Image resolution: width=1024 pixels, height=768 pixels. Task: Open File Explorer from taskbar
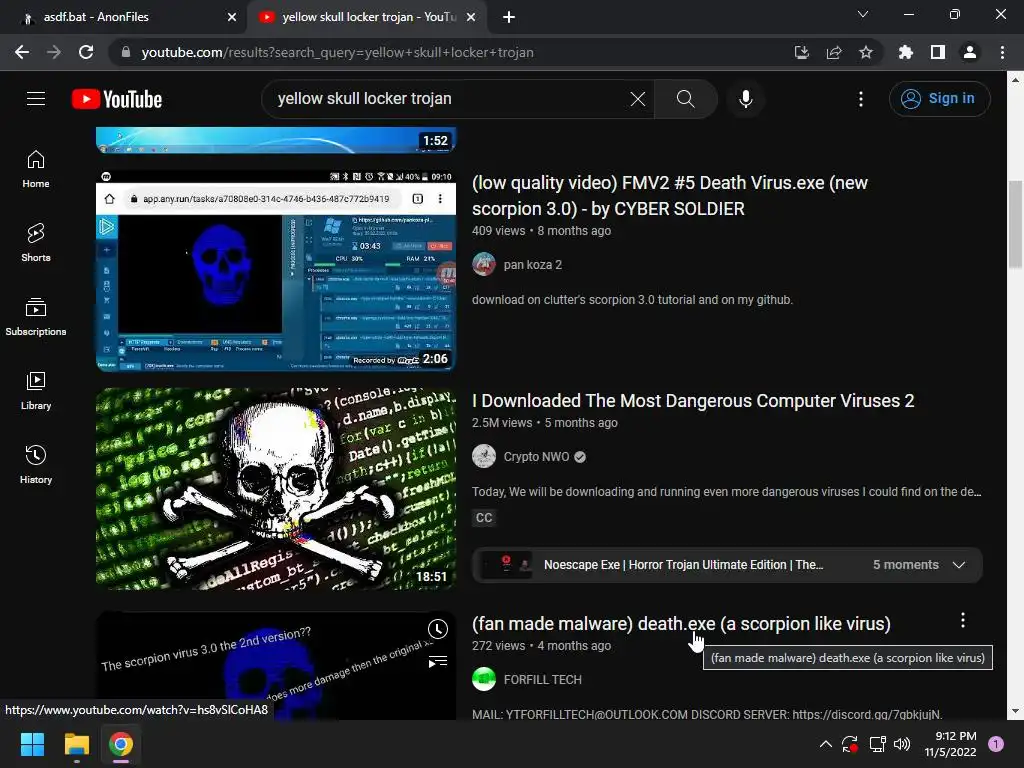tap(76, 744)
